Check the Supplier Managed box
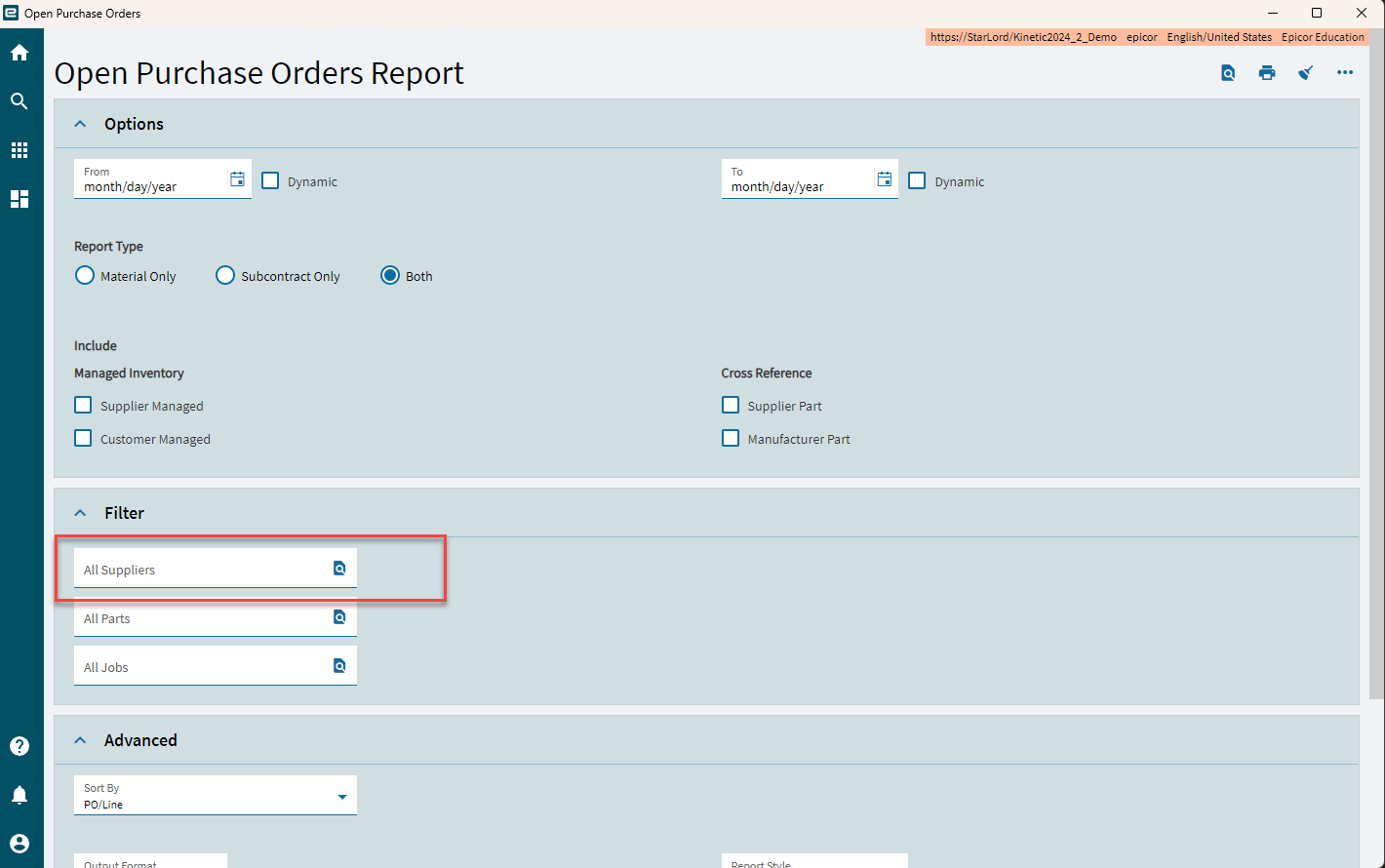 (x=84, y=405)
